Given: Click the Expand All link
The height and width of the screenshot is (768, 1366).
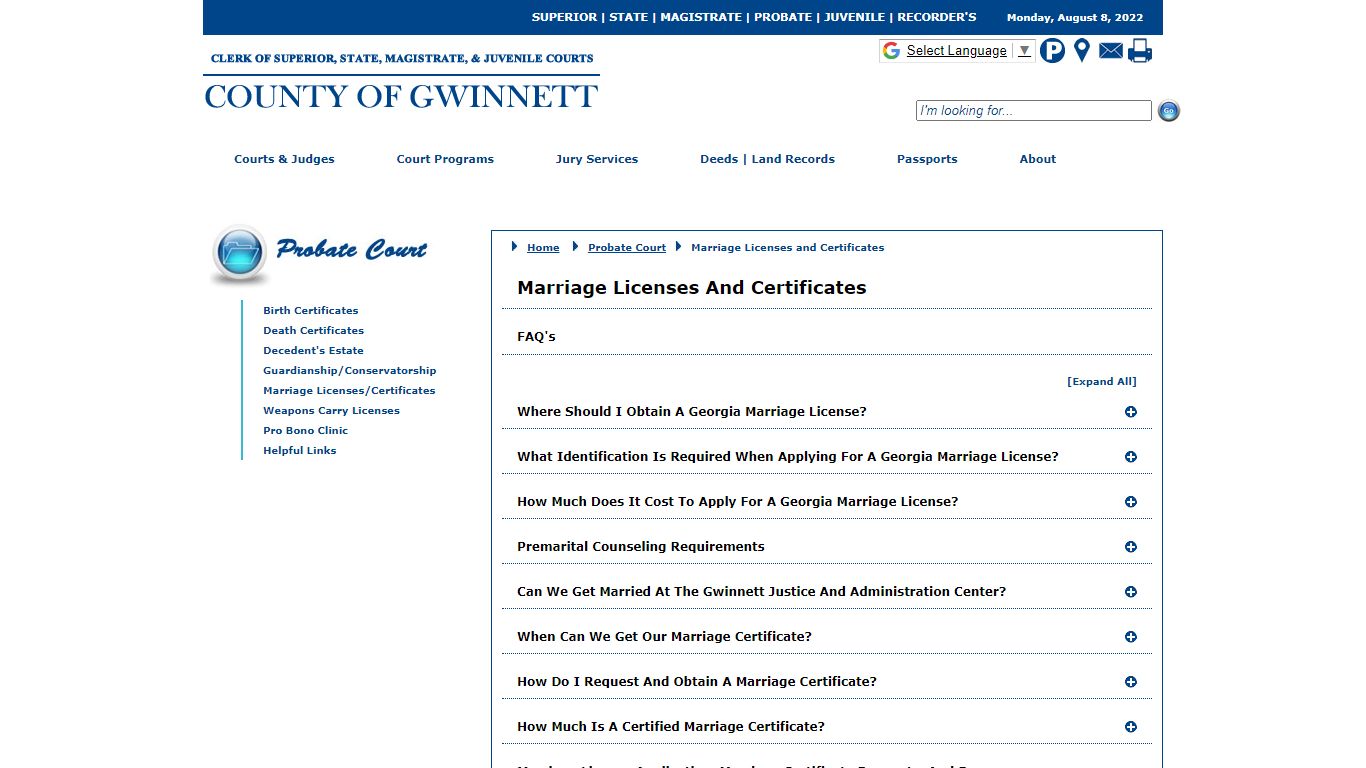Looking at the screenshot, I should pyautogui.click(x=1102, y=382).
